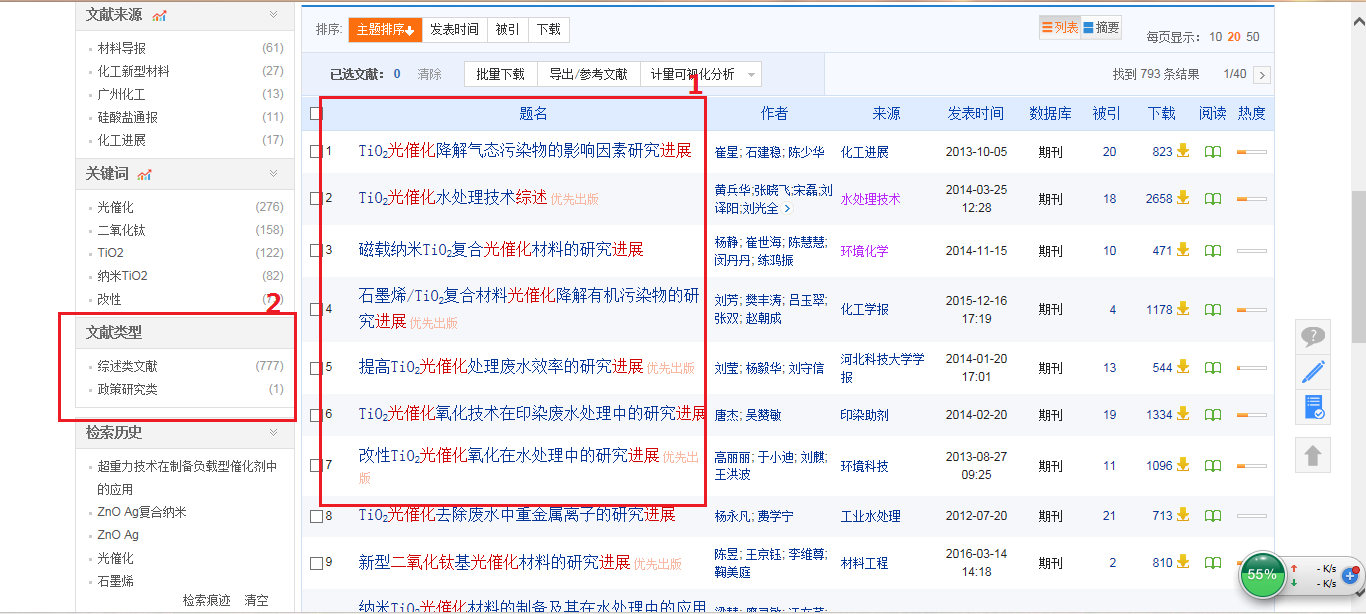
Task: Open chart icon next to 关键词
Action: click(x=145, y=174)
